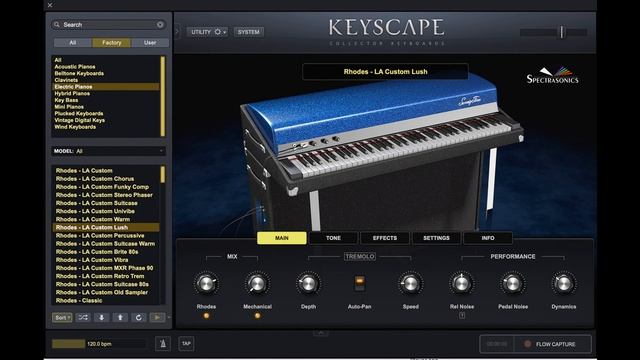Click the category list scrollbar

click(x=163, y=96)
